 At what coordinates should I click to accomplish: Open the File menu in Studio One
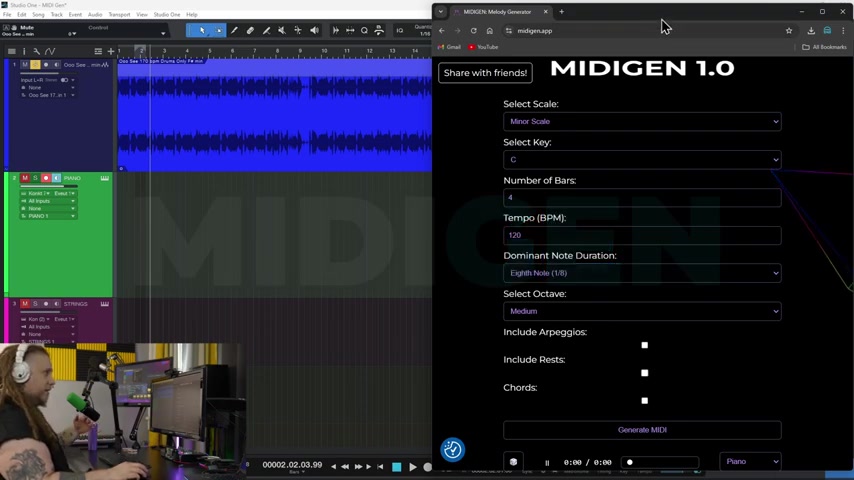[x=7, y=15]
